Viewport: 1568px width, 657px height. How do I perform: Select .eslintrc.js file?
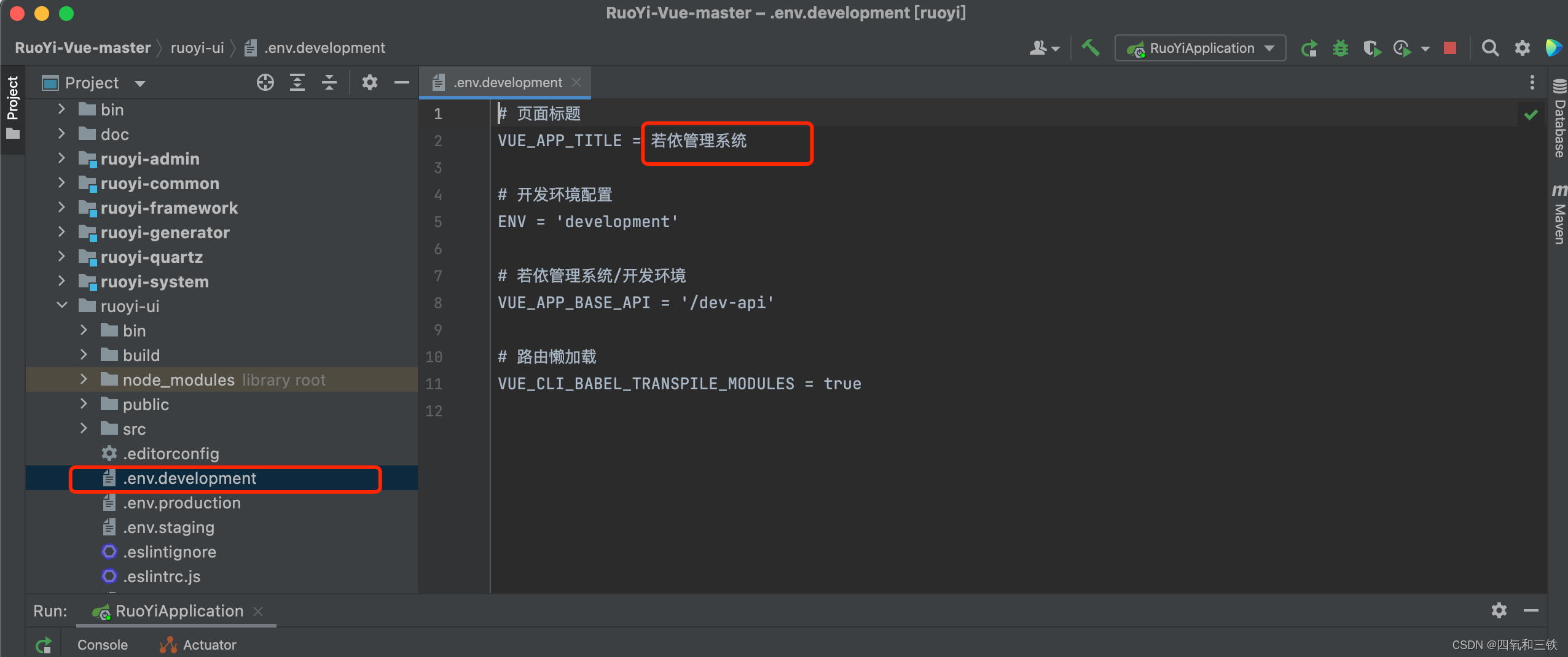pyautogui.click(x=161, y=577)
